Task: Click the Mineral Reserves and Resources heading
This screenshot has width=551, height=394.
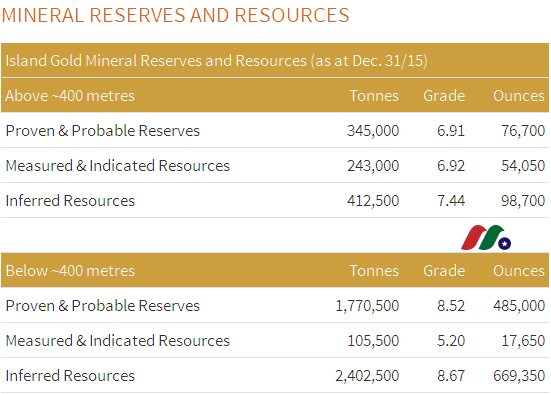Action: (x=175, y=15)
